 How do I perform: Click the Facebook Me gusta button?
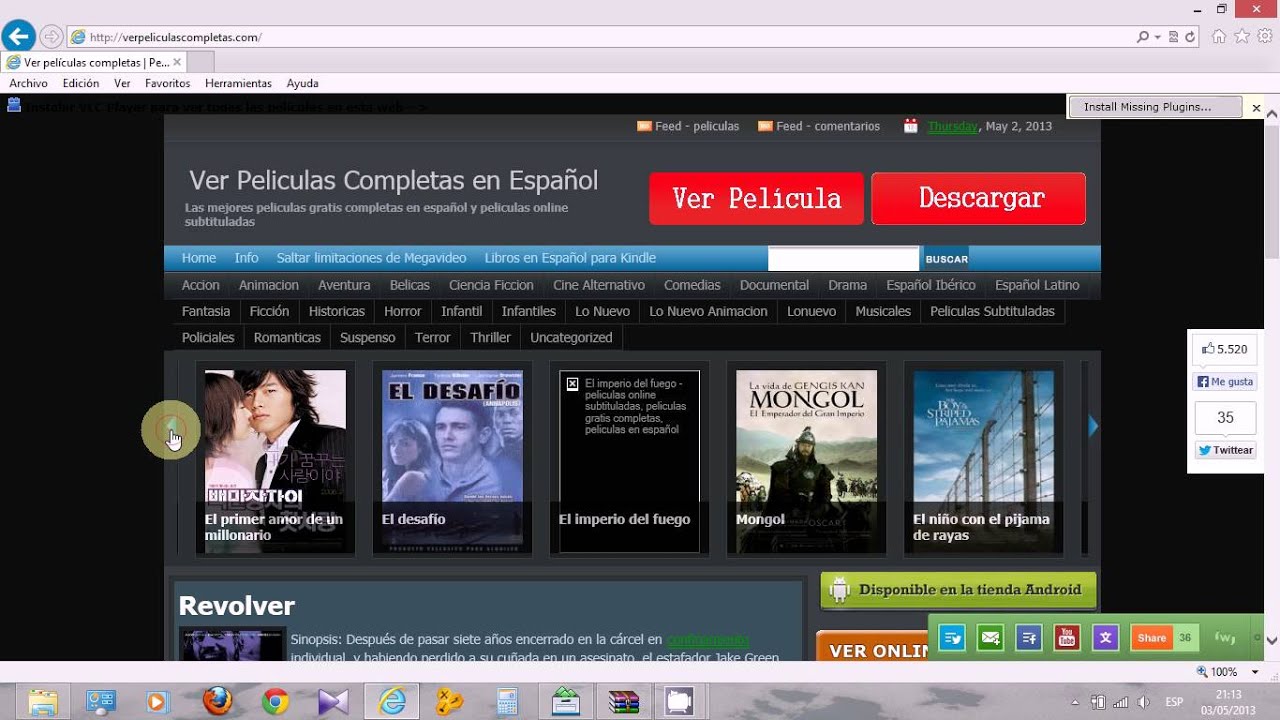(1224, 382)
